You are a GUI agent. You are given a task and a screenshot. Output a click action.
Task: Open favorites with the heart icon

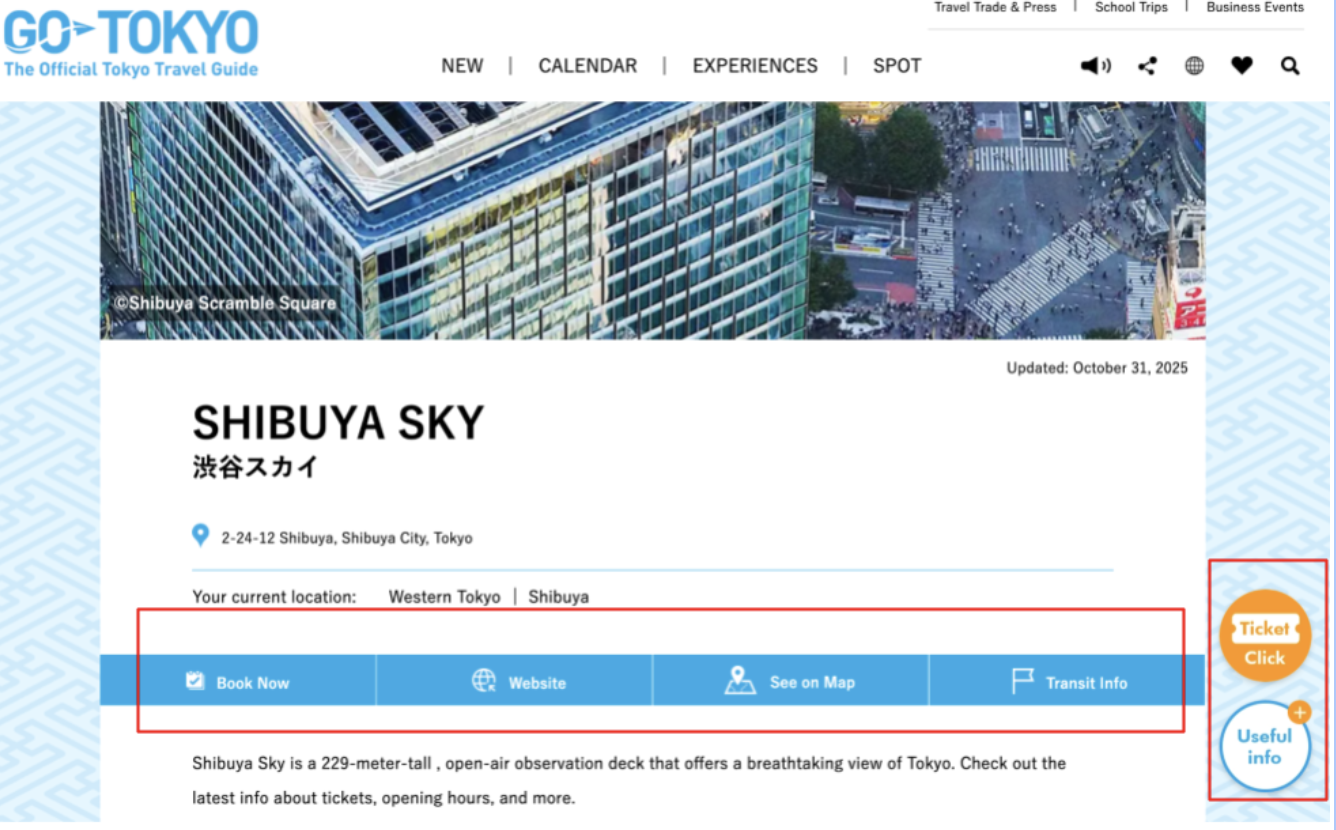coord(1242,66)
